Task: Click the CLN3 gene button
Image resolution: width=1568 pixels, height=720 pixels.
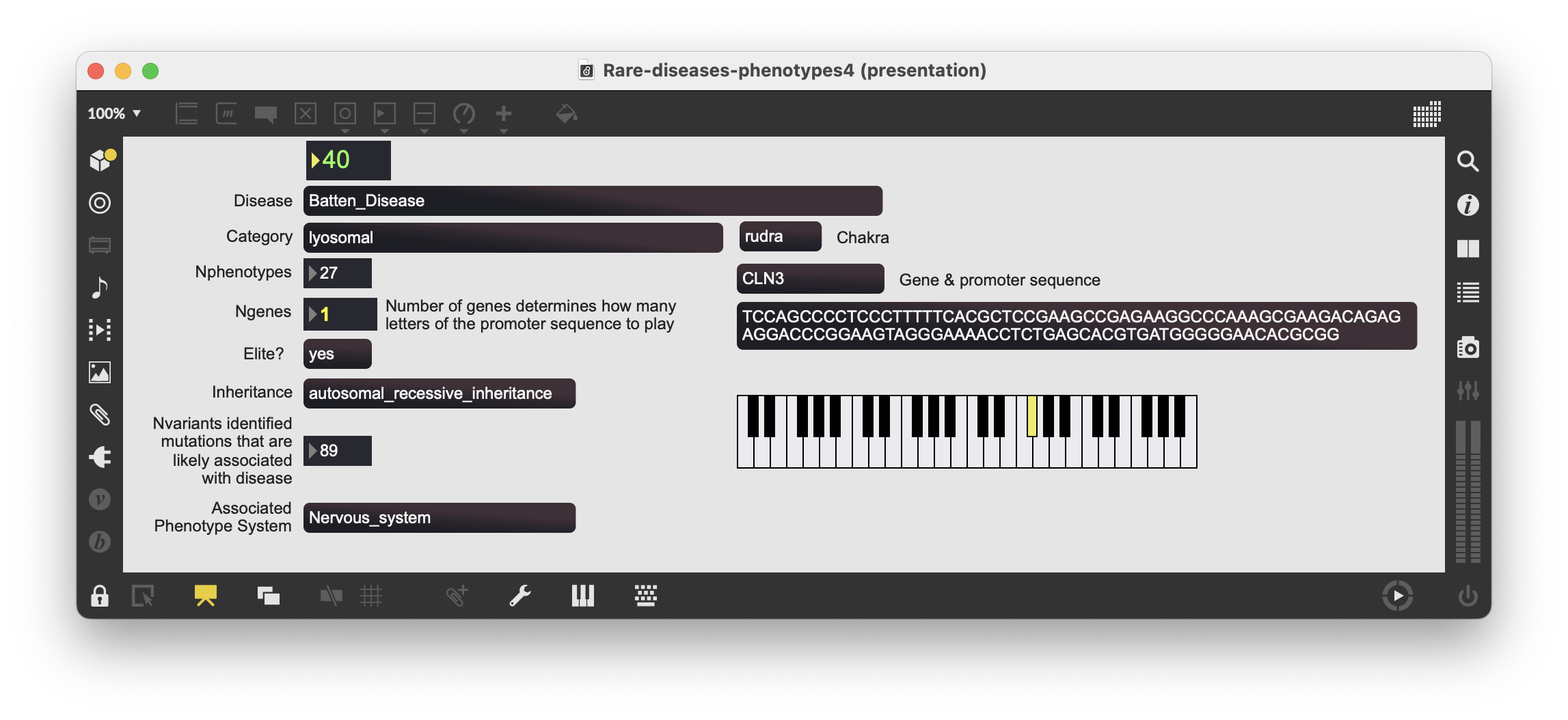Action: (810, 279)
